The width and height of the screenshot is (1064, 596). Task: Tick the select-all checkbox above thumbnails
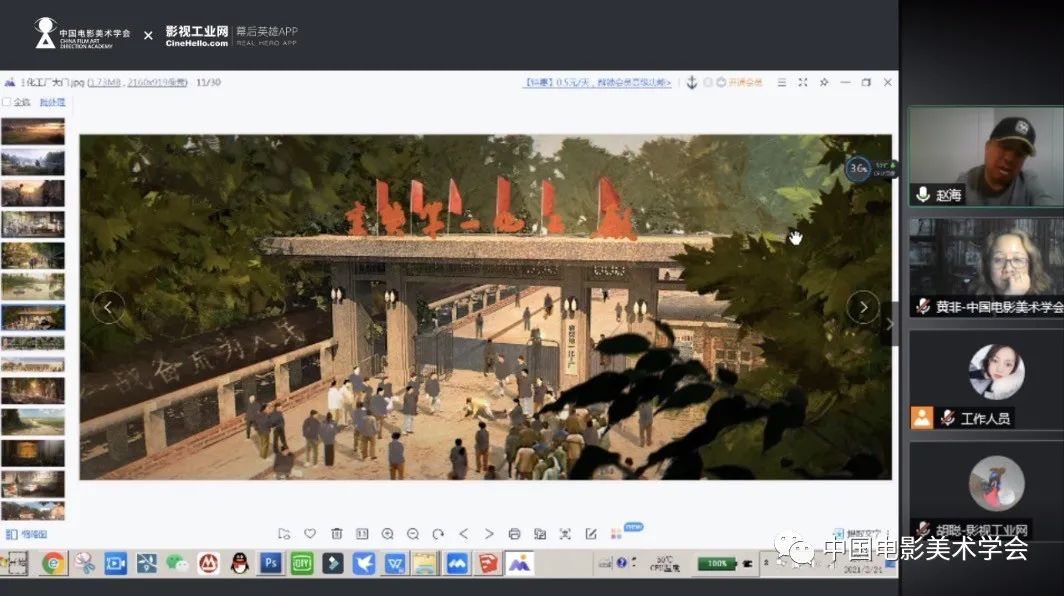click(x=7, y=102)
